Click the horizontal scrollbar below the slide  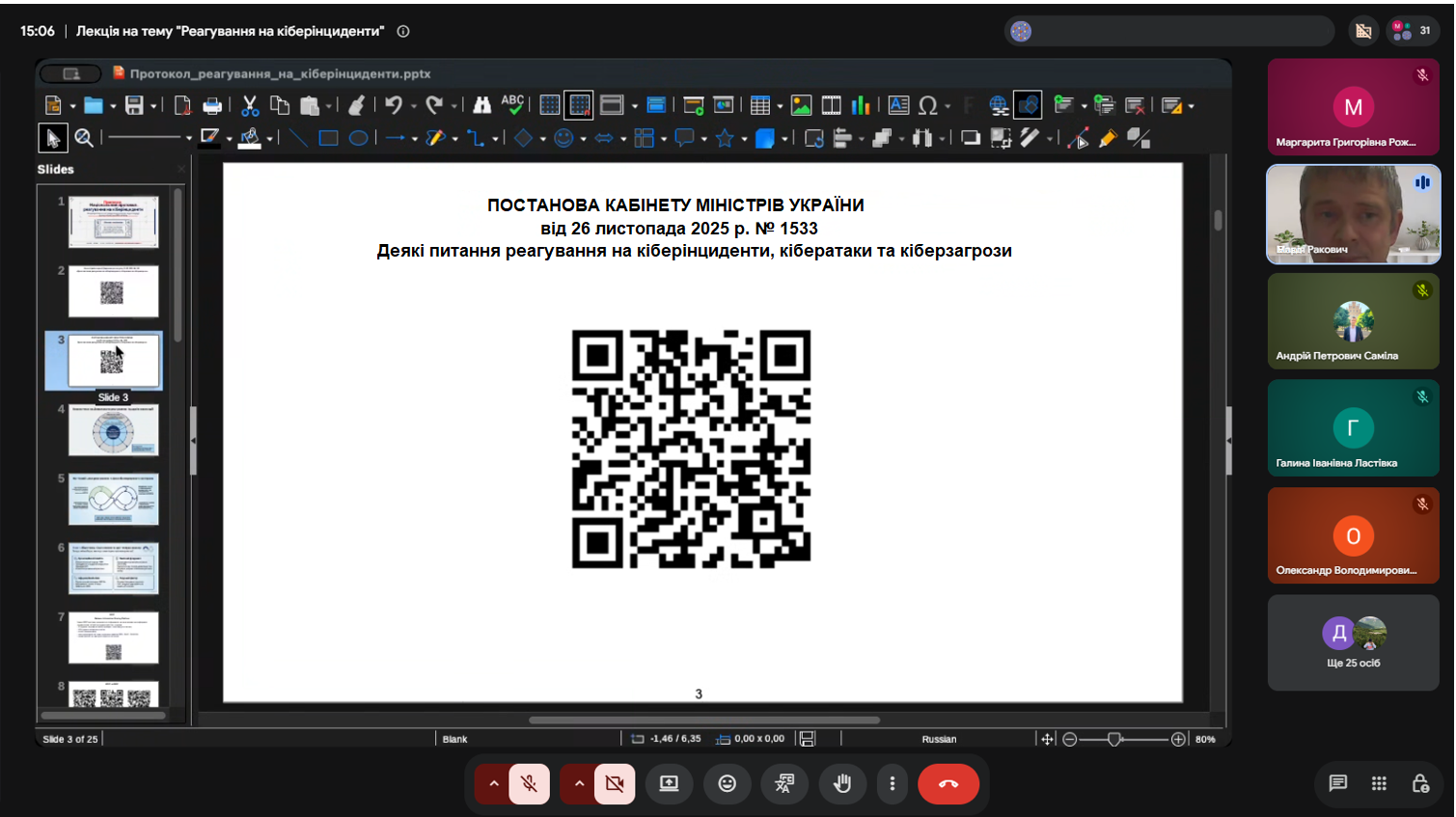coord(704,720)
